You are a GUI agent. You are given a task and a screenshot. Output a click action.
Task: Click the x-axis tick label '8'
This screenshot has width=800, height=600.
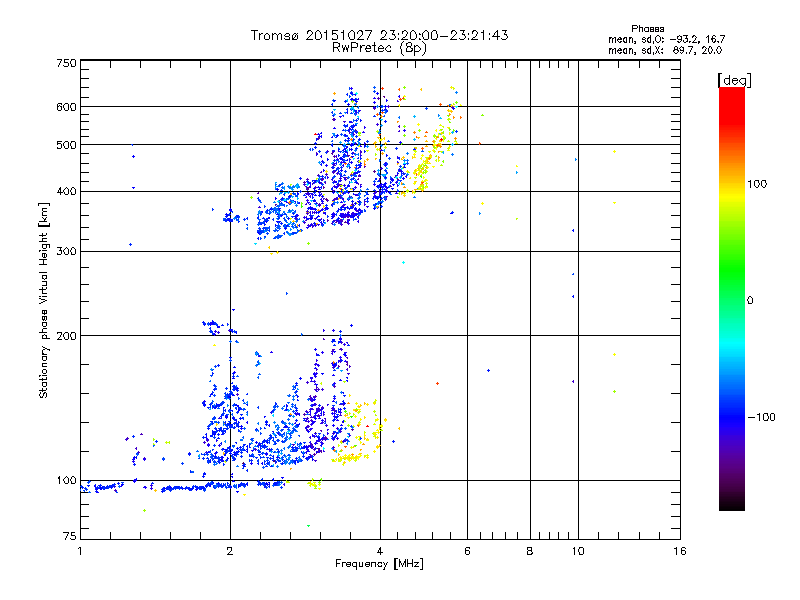point(530,551)
